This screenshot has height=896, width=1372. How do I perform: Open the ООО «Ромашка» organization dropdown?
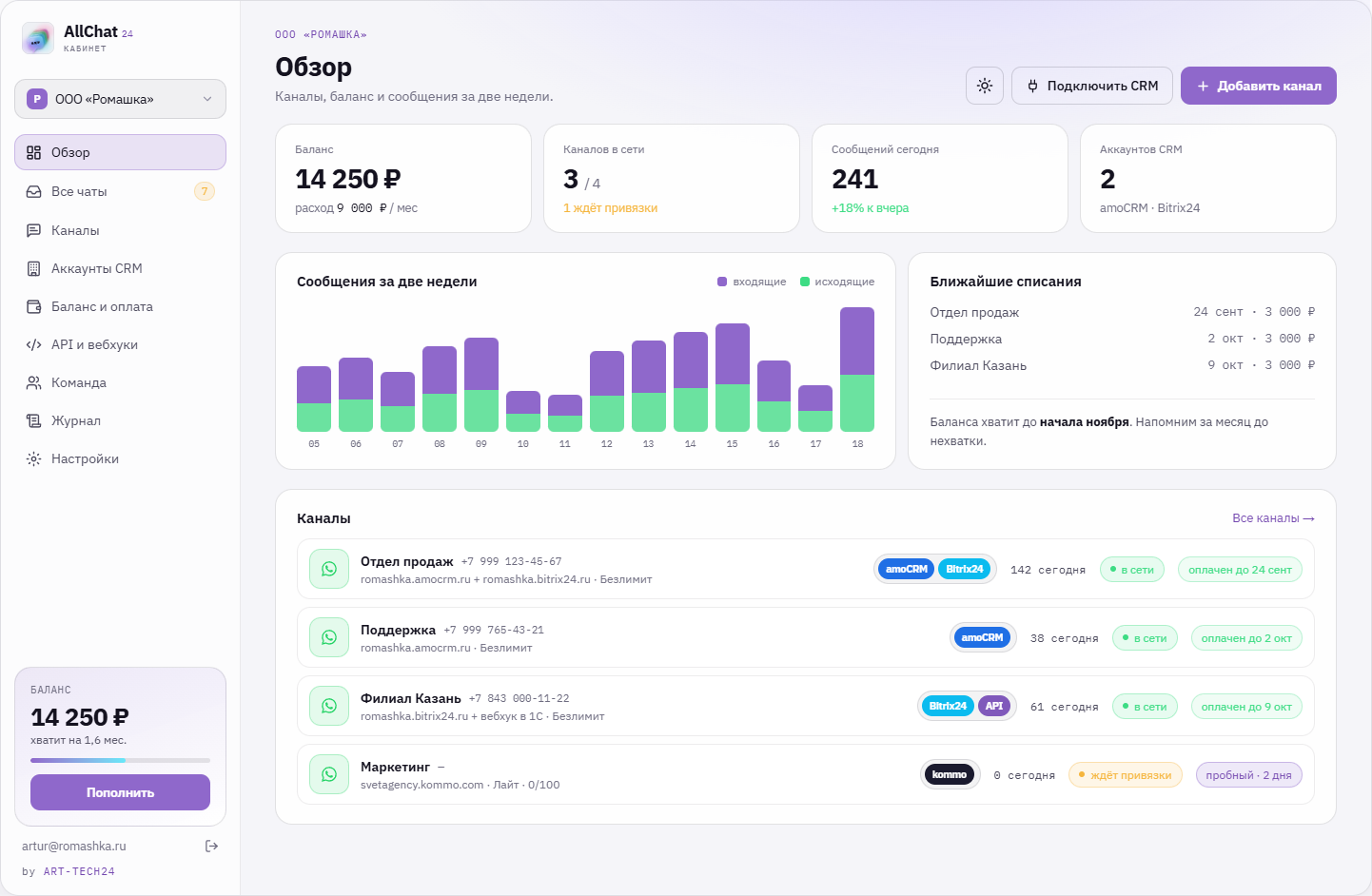pyautogui.click(x=120, y=99)
